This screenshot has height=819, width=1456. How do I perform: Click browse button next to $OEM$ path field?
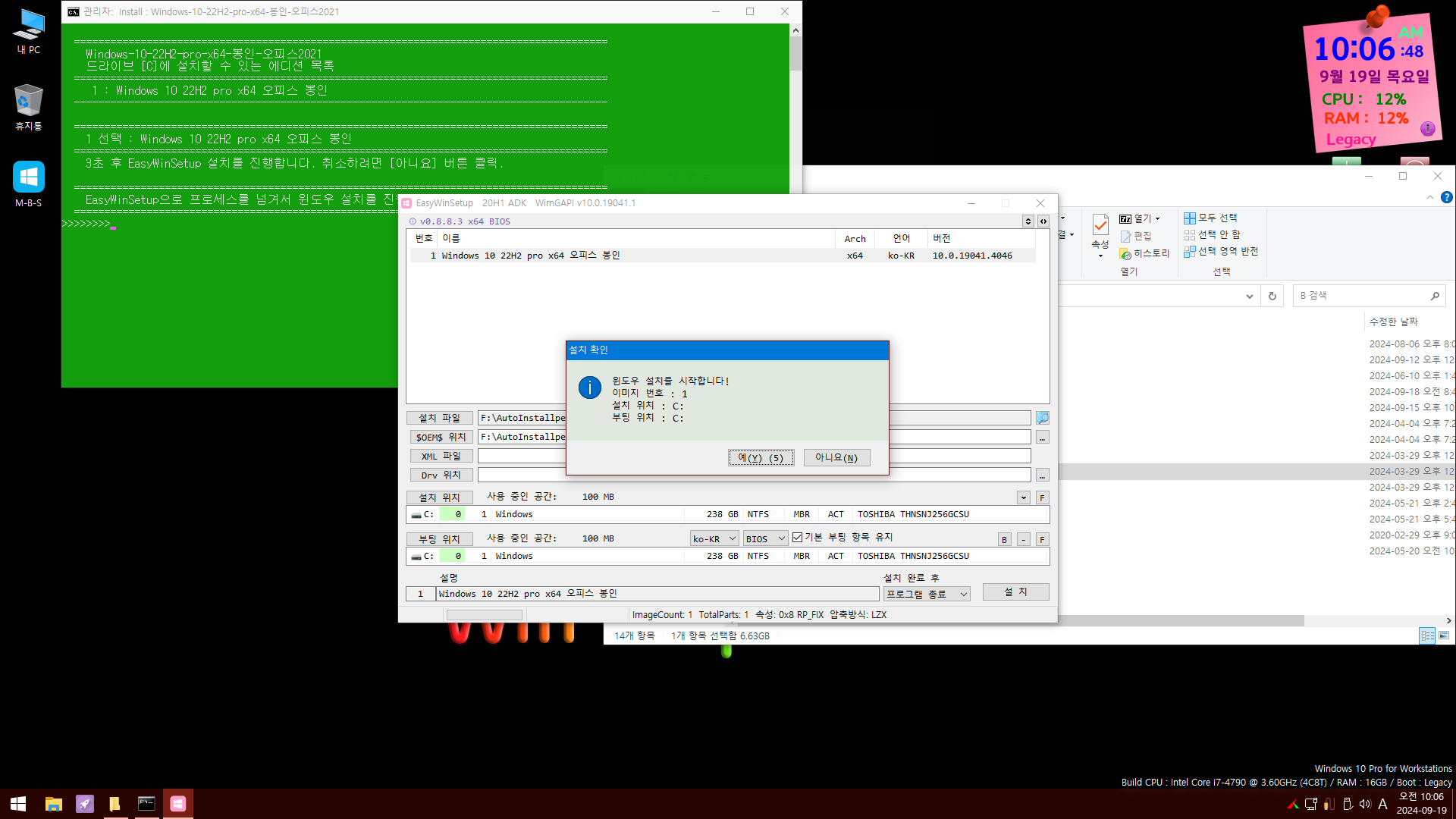tap(1043, 438)
